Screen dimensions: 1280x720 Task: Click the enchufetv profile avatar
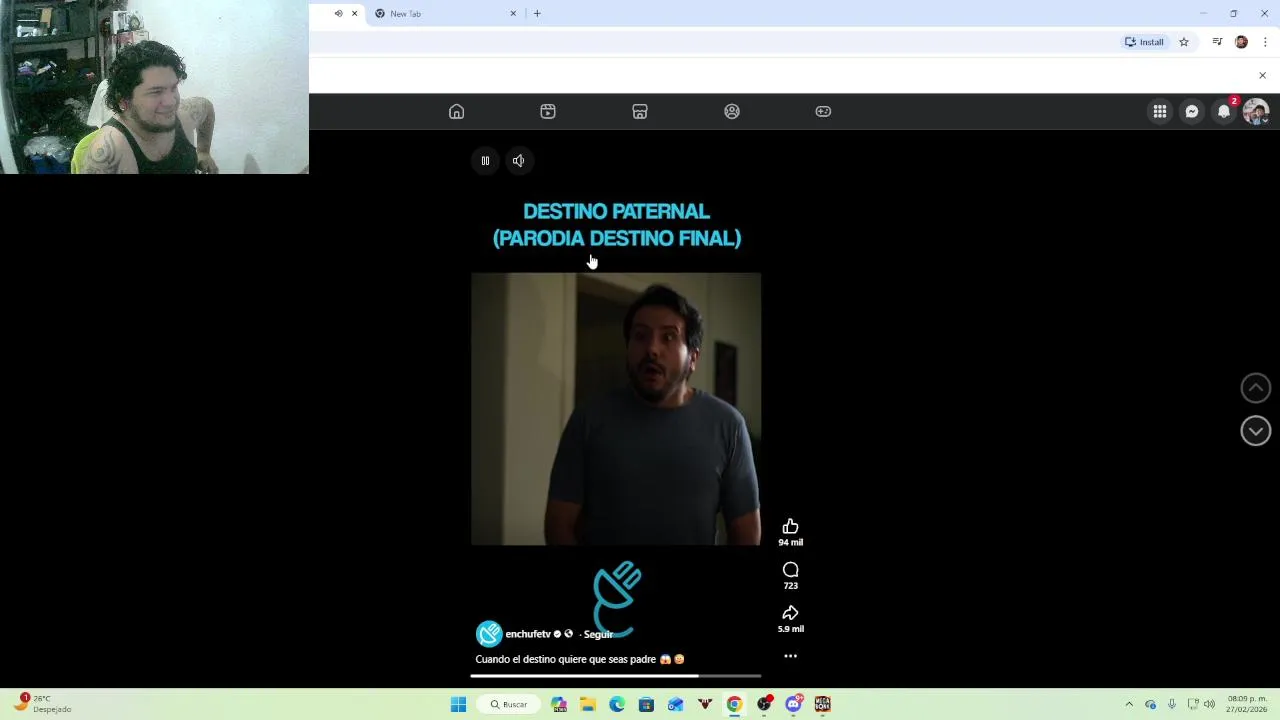pos(489,634)
